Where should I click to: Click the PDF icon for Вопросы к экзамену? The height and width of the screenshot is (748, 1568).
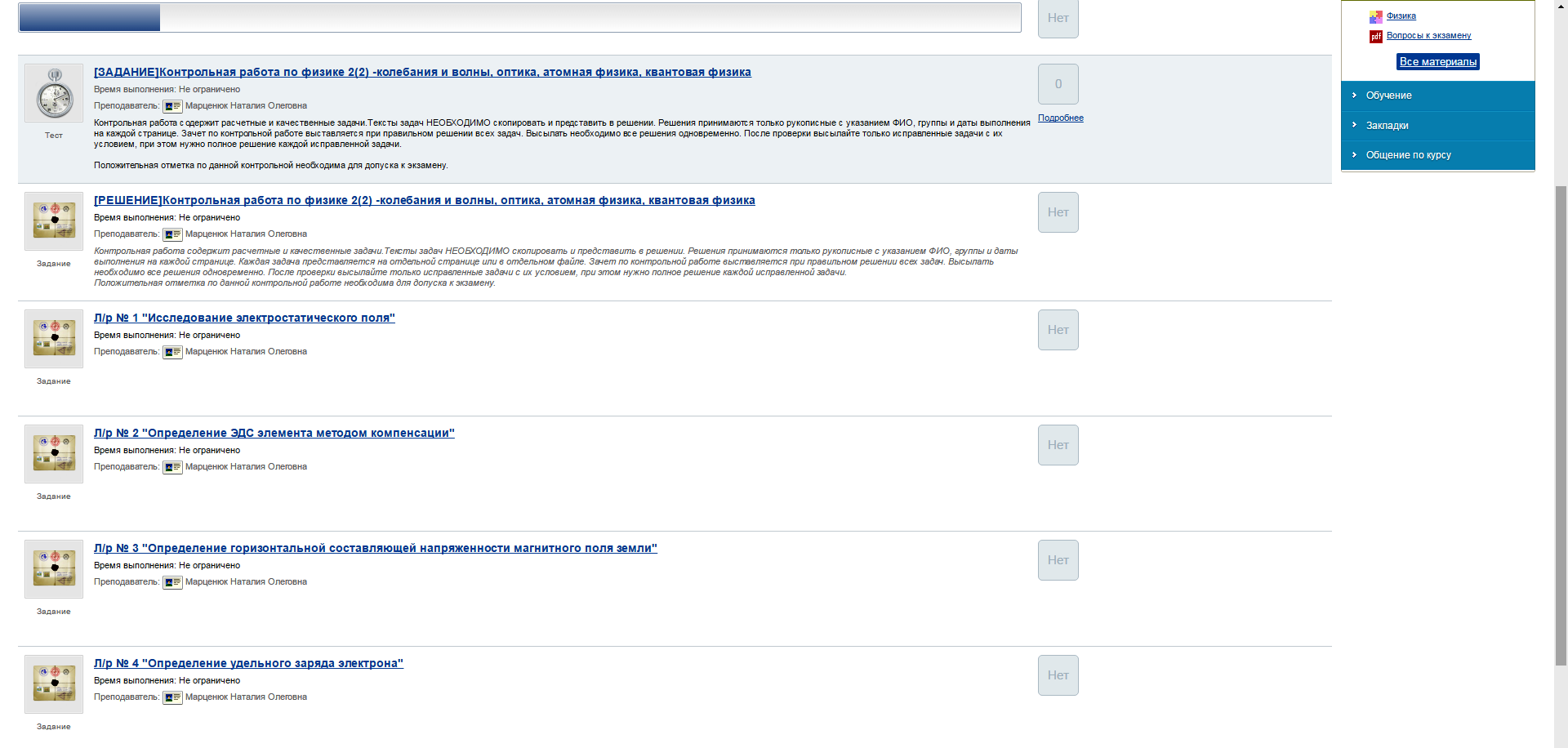tap(1376, 36)
